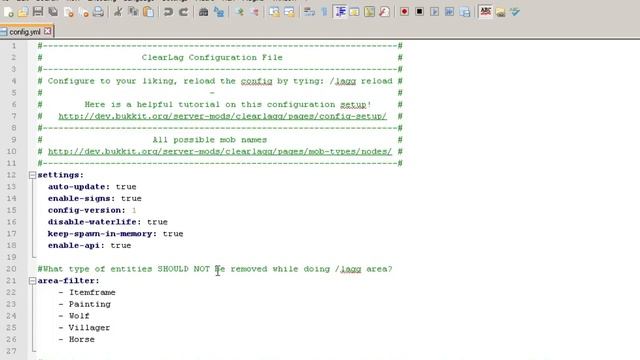Click the 'All possible mob names' comment
Image resolution: width=640 pixels, height=360 pixels.
[210, 140]
